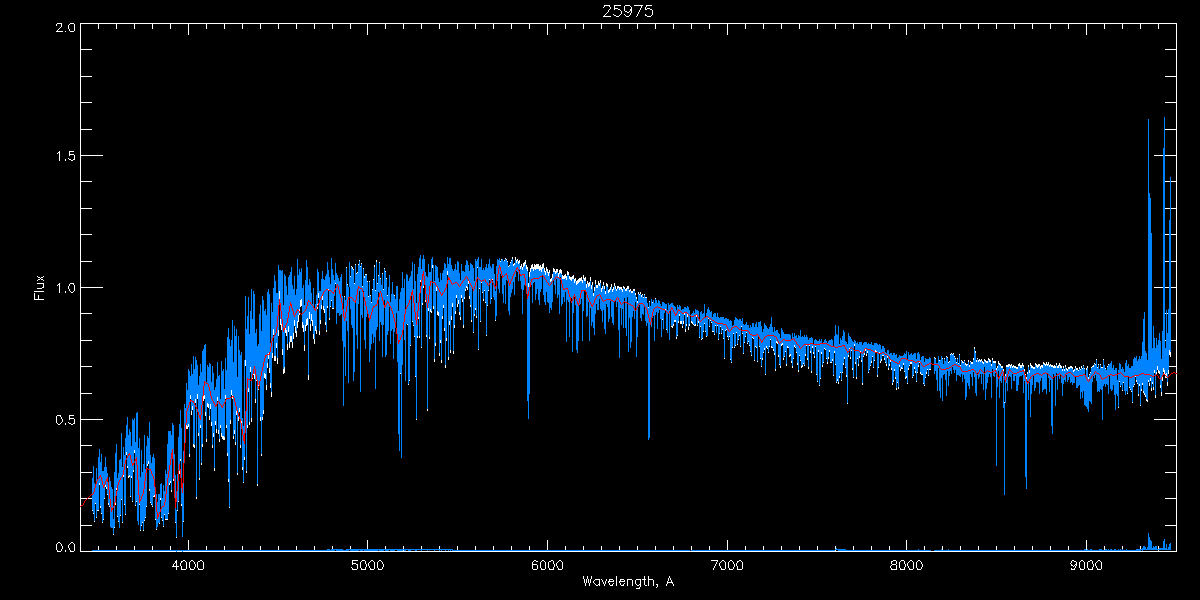Click the 1.0 flux tick label

coord(65,288)
